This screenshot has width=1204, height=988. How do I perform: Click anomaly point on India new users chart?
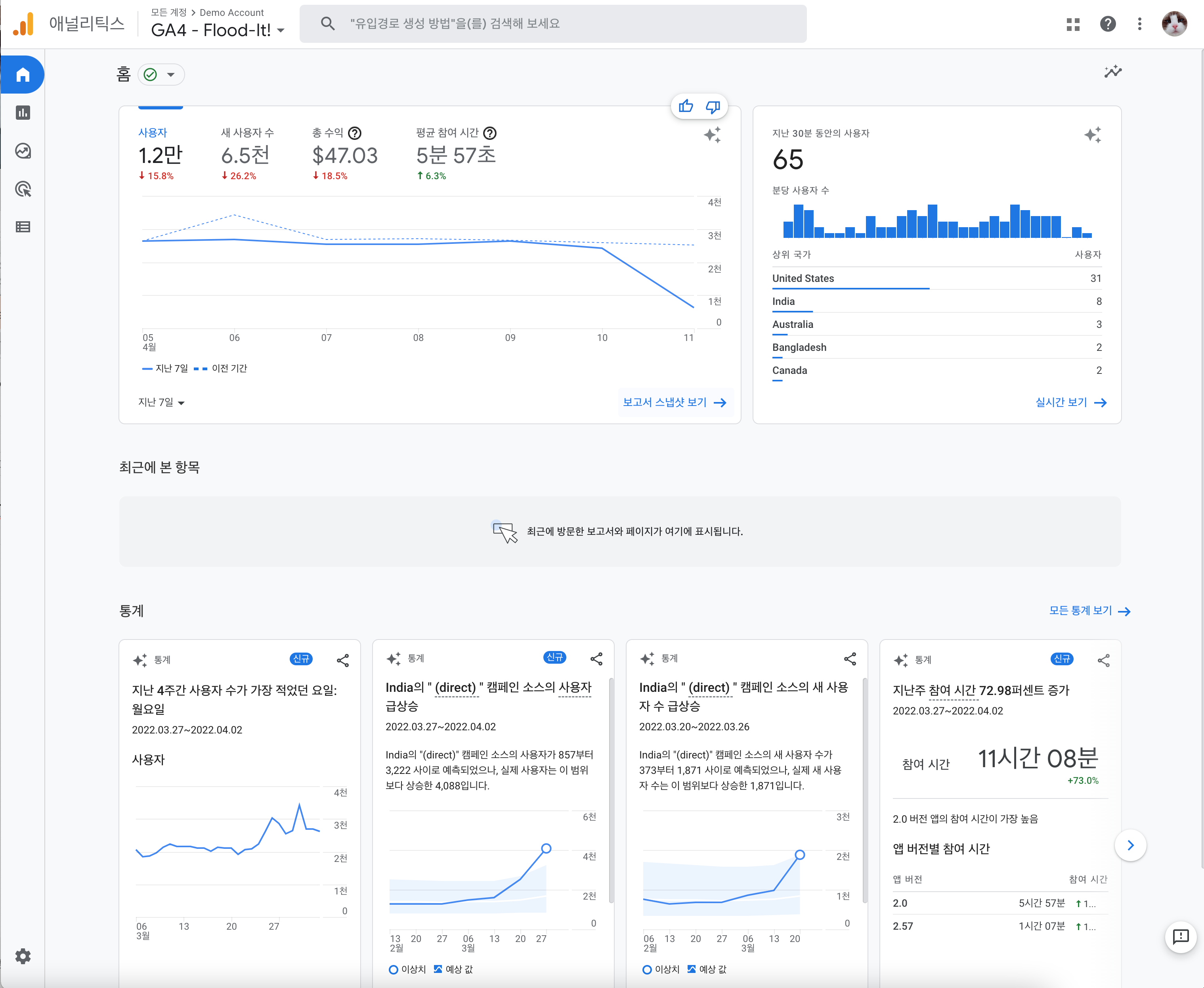pos(800,854)
